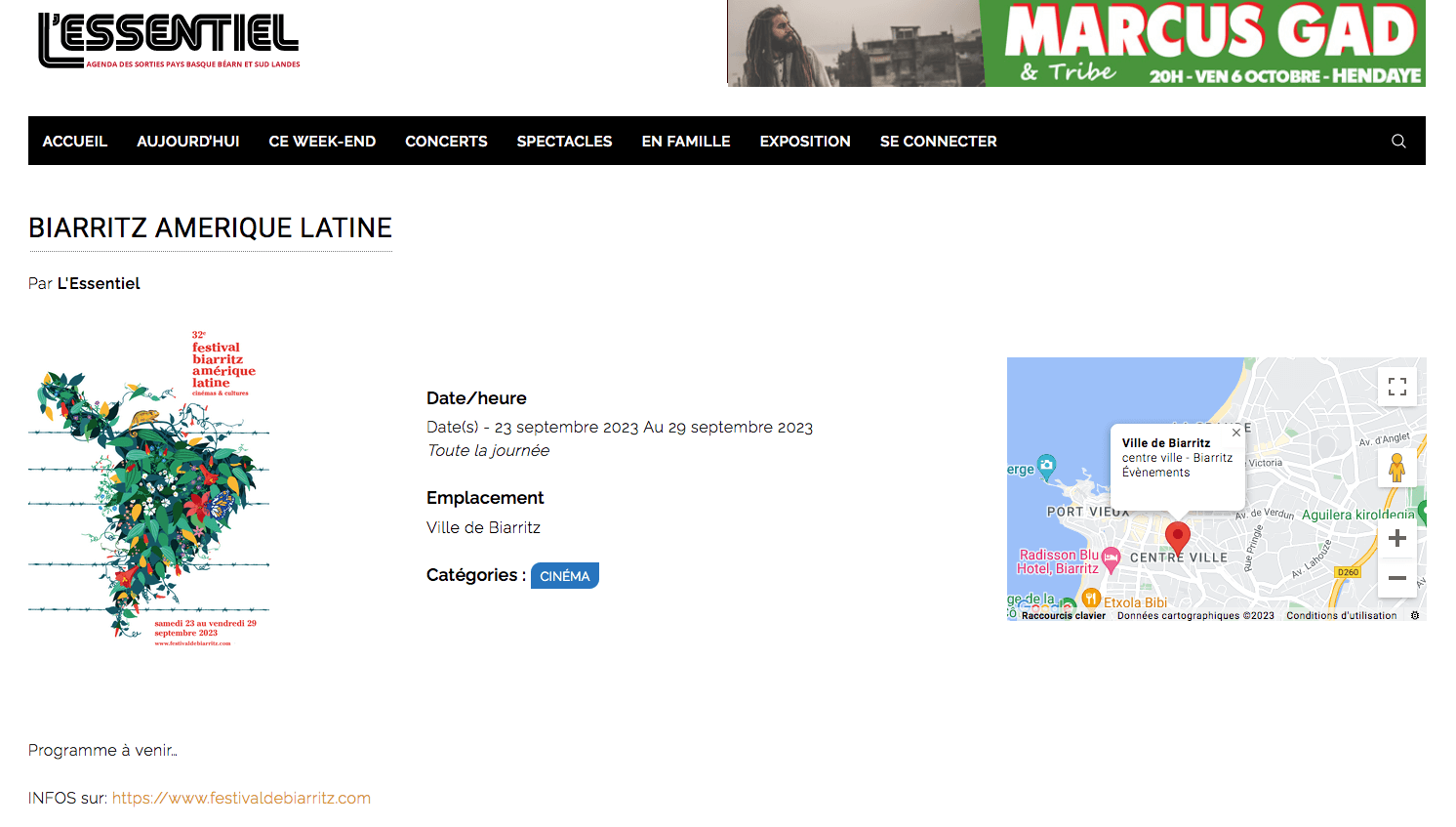Open the Se Connecter menu item

click(939, 141)
